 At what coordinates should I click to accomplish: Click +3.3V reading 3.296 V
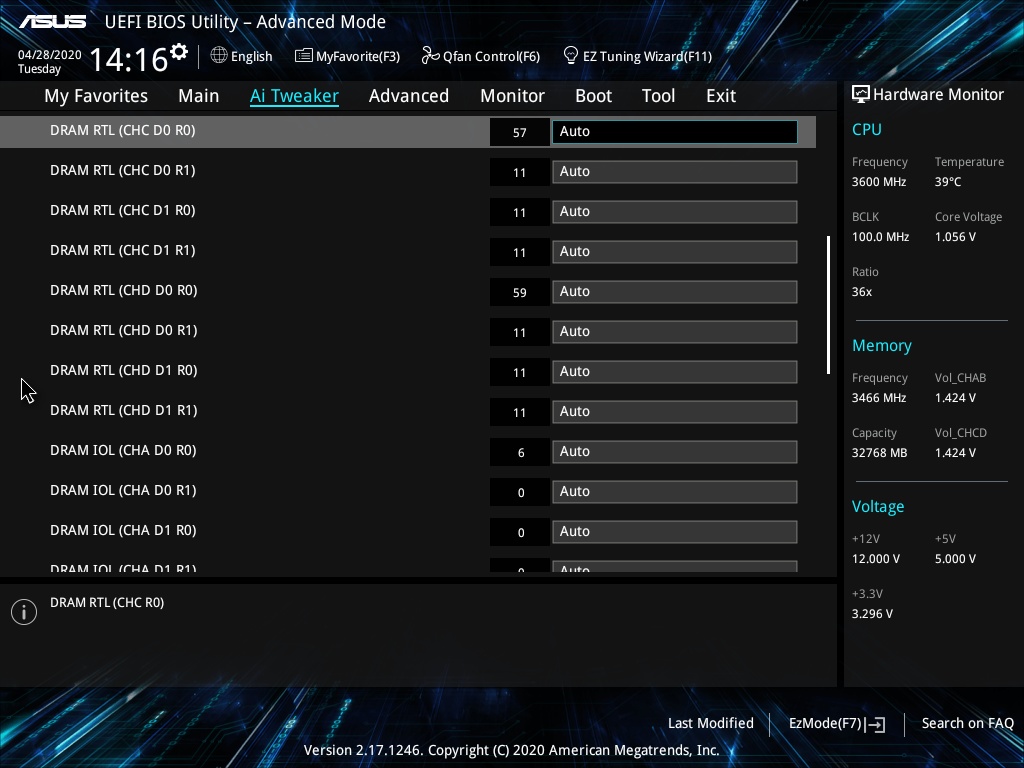pos(872,614)
